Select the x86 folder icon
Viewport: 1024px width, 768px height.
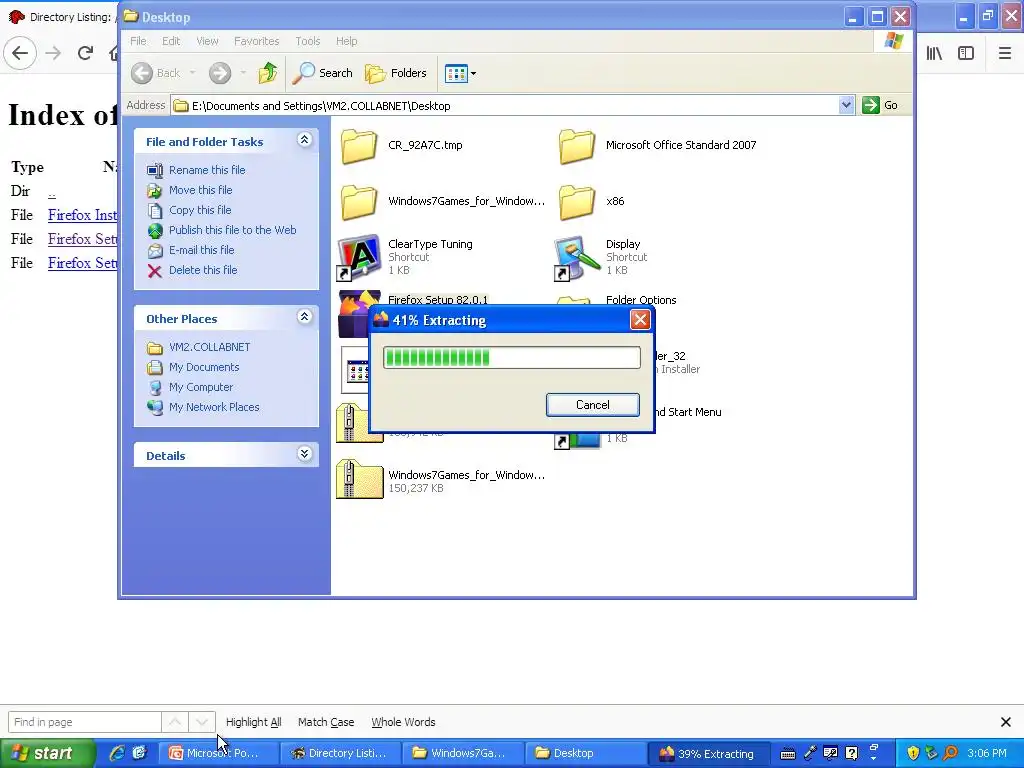[577, 202]
